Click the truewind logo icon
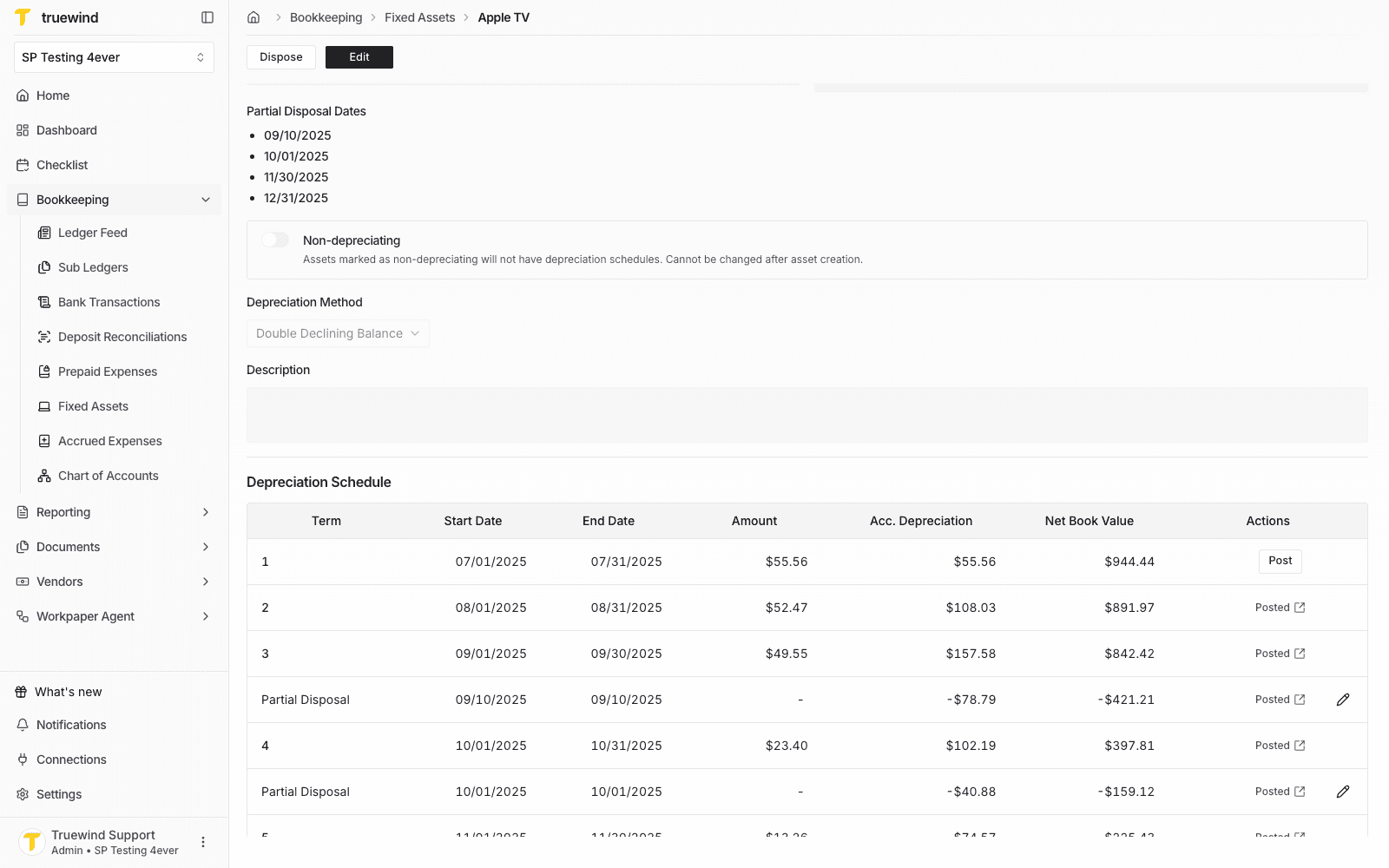The height and width of the screenshot is (868, 1389). click(x=23, y=17)
